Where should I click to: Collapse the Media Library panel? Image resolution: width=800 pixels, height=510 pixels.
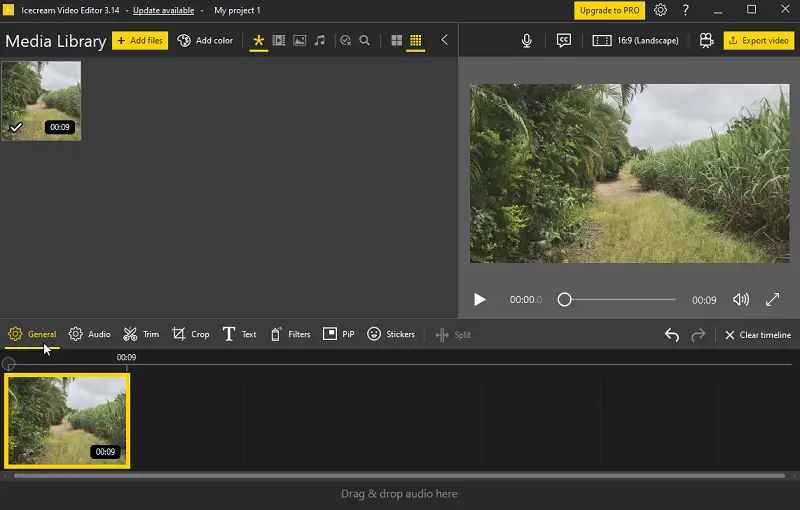tap(444, 41)
